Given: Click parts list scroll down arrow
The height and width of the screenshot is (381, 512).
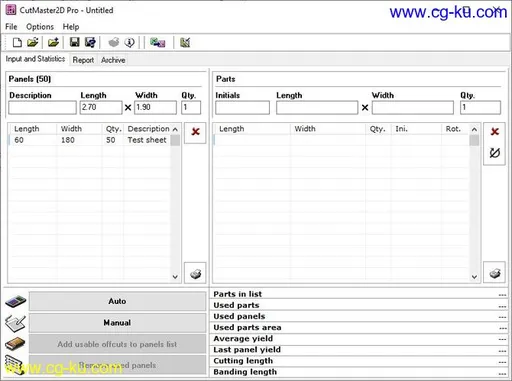Looking at the screenshot, I should click(x=474, y=277).
